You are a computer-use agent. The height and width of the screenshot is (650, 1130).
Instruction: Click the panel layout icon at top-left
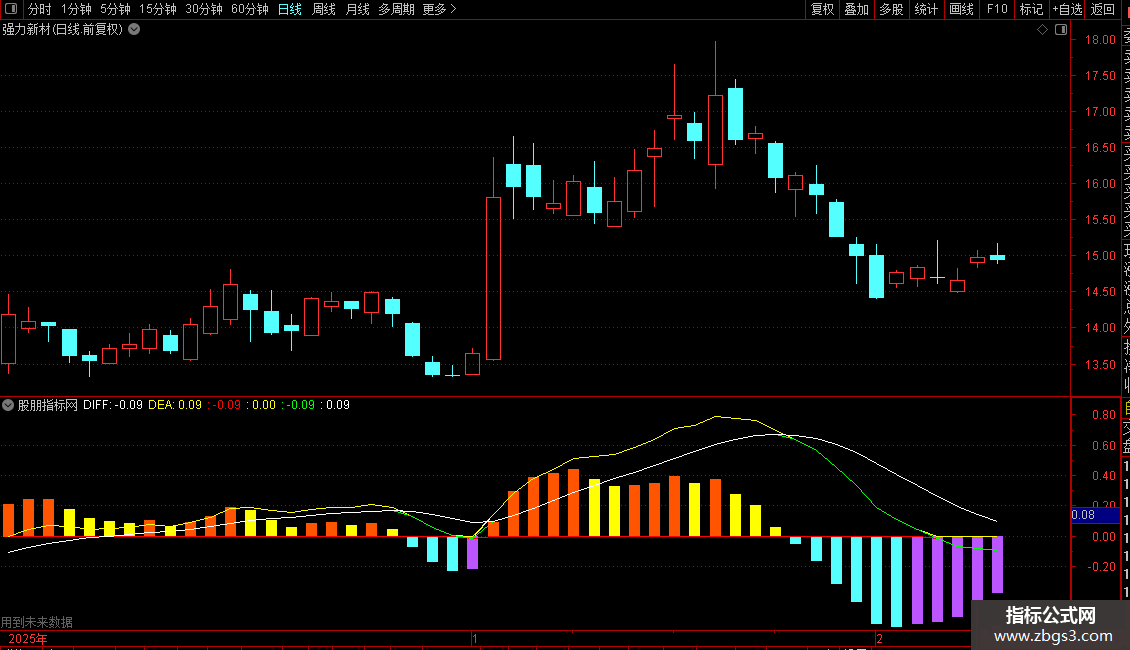click(x=11, y=9)
